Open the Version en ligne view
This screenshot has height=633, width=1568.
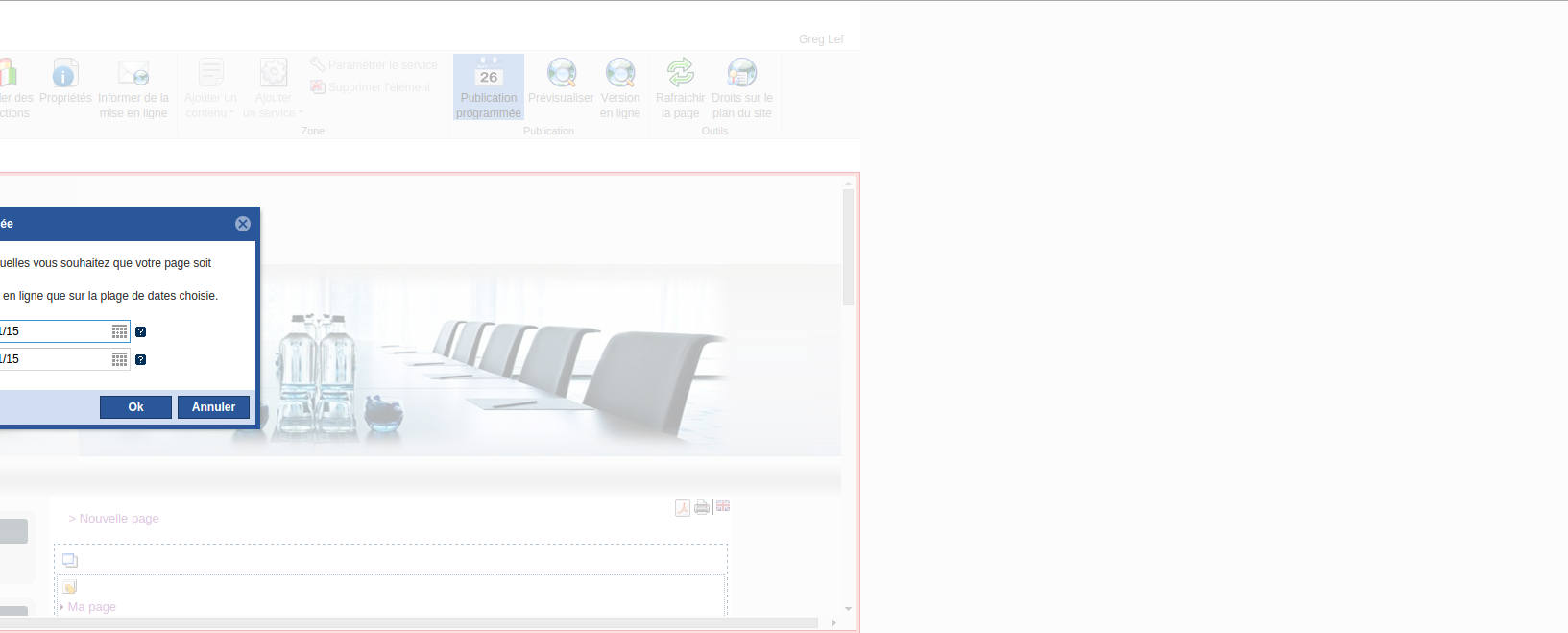(x=619, y=86)
